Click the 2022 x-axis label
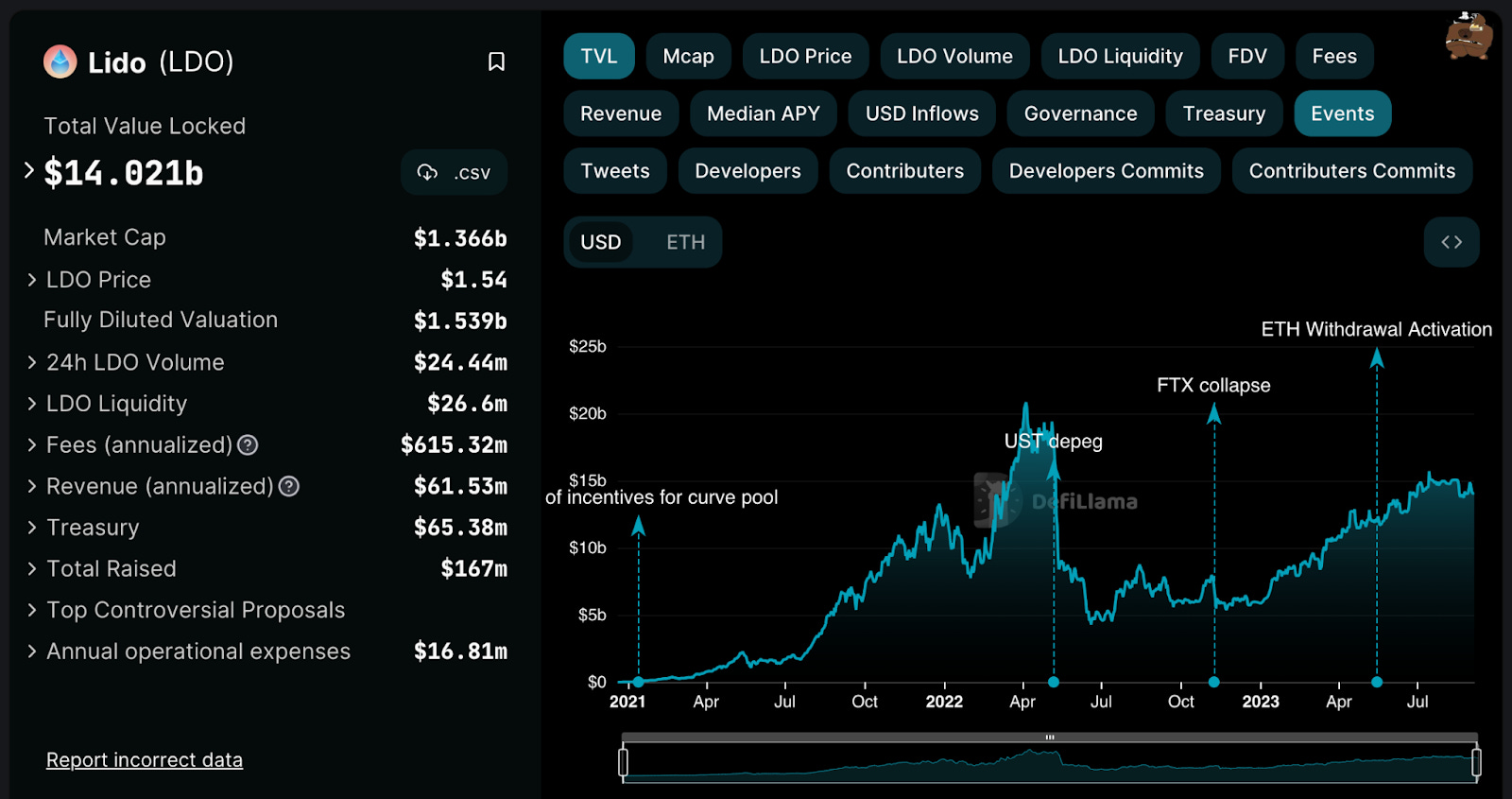The height and width of the screenshot is (799, 1512). (x=944, y=702)
